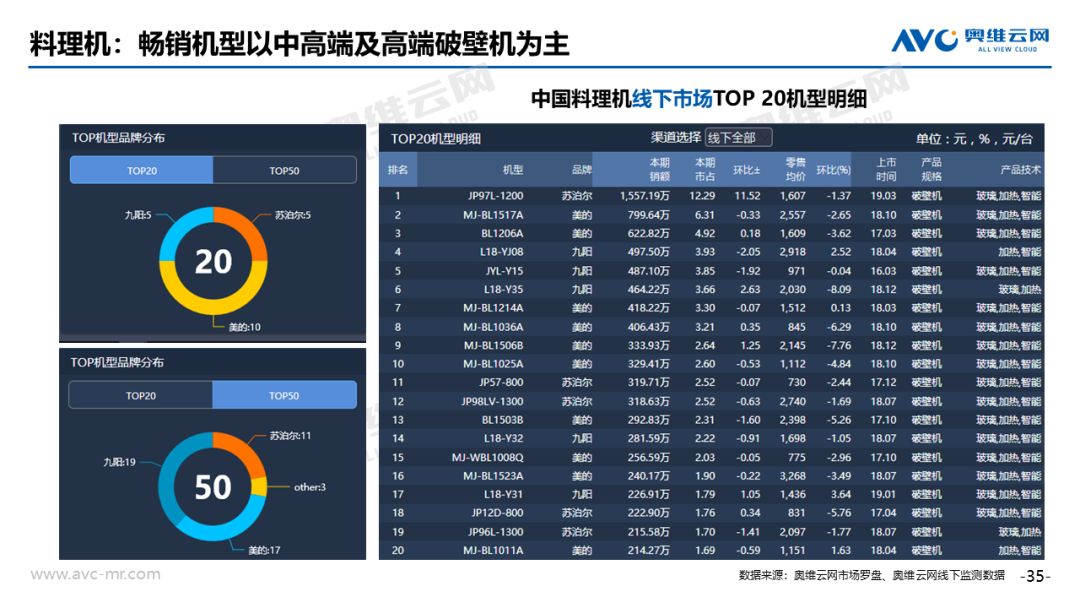
Task: Select TOP50 tab above the 20 donut chart
Action: [x=284, y=171]
